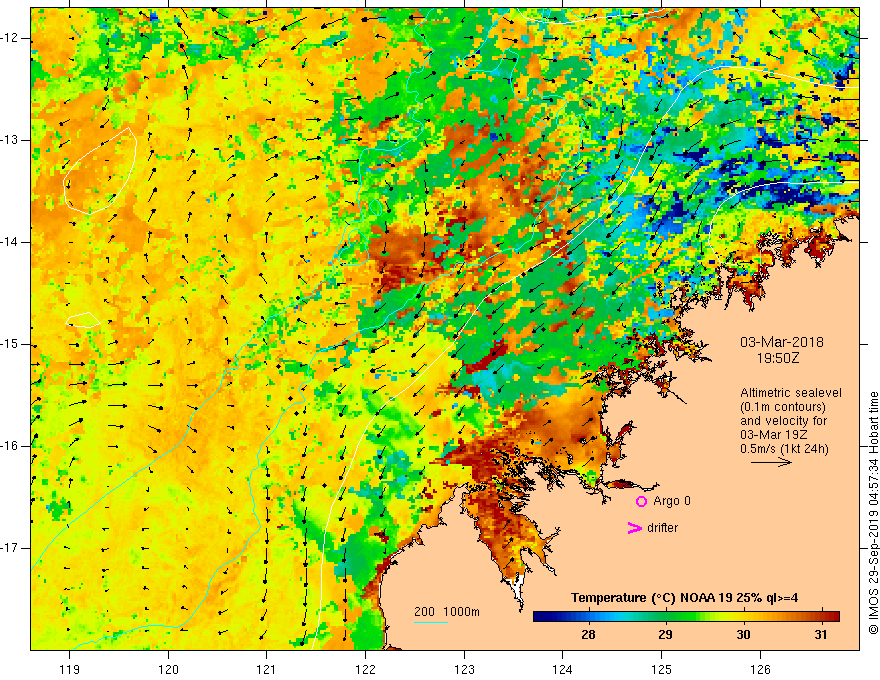Click the cyan isobath legend line under 200

pos(430,622)
